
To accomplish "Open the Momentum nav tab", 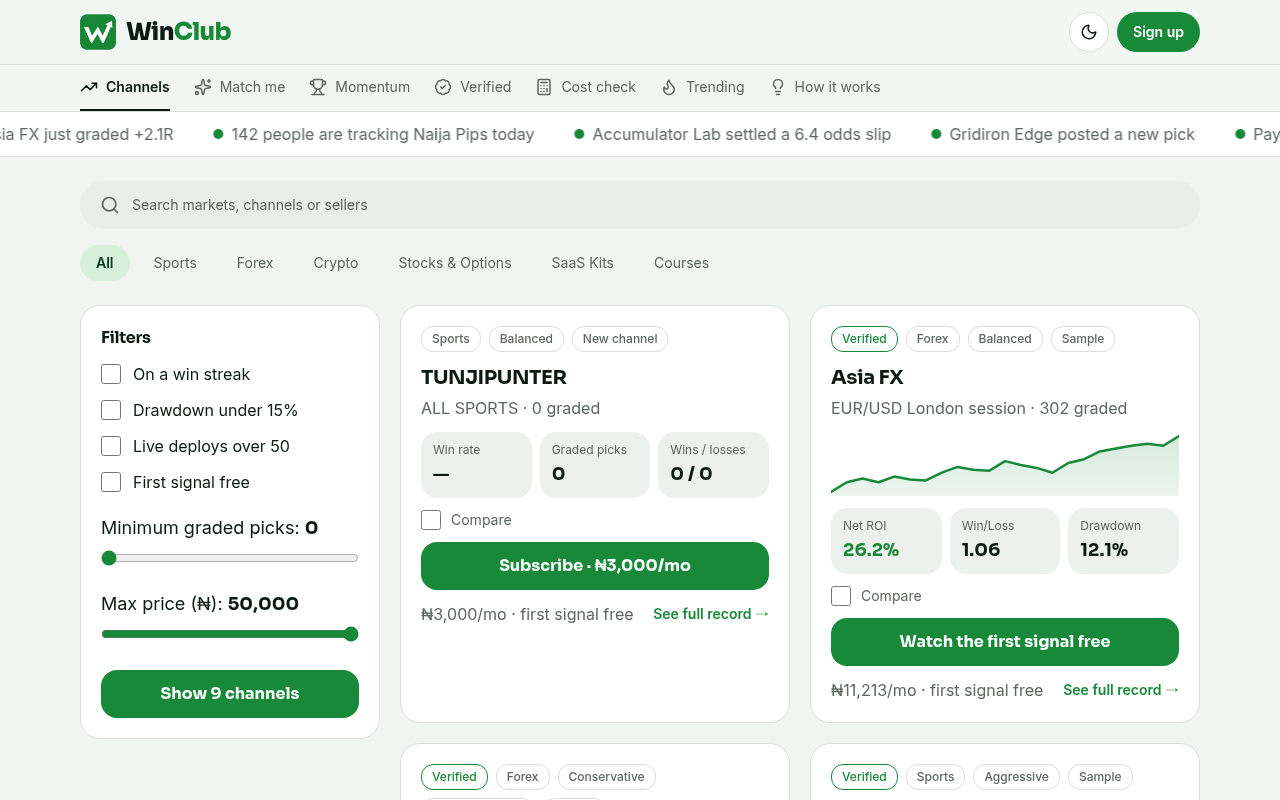I will [x=360, y=87].
